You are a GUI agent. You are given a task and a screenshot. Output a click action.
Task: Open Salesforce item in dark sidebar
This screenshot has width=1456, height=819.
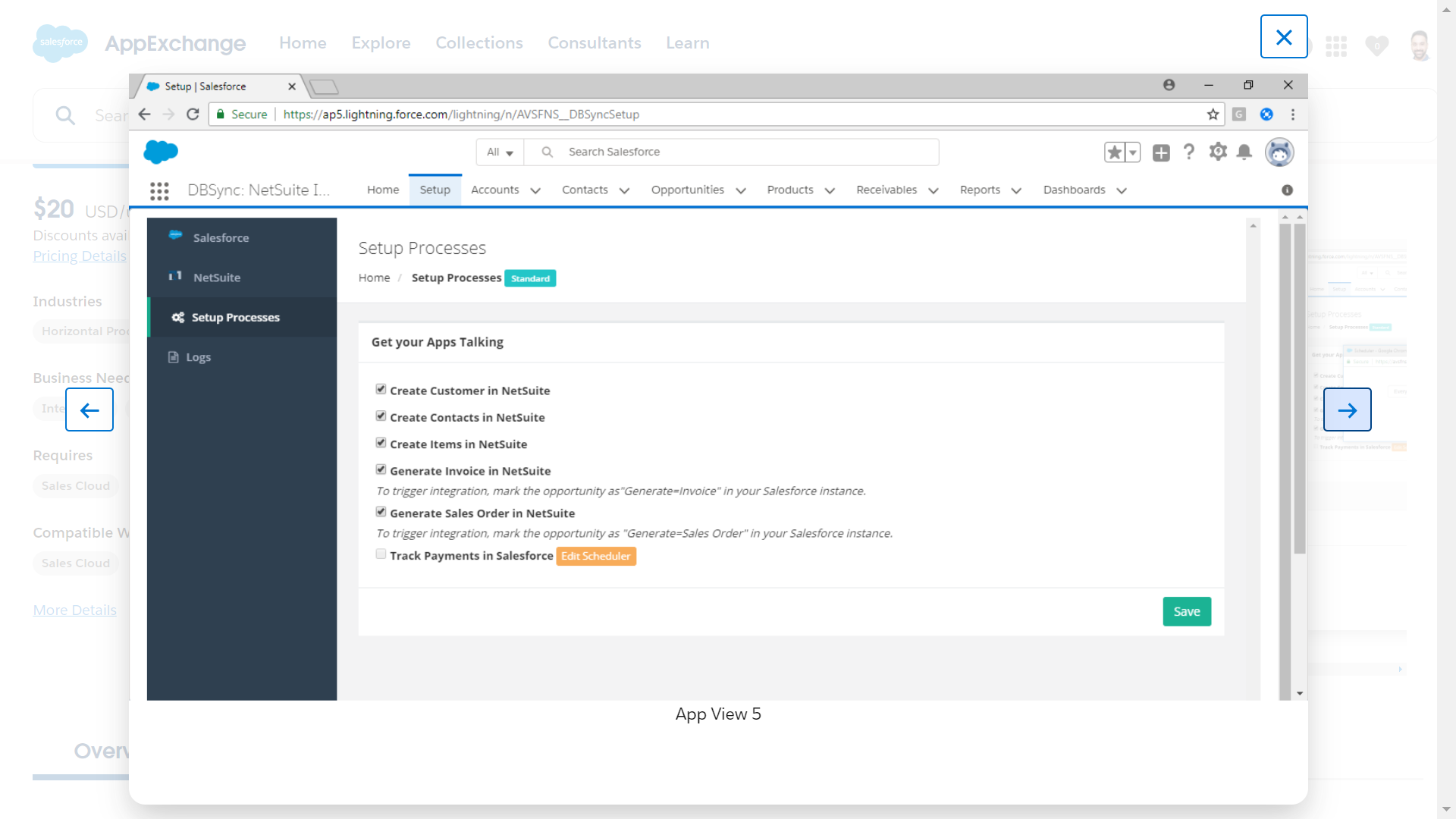tap(242, 237)
